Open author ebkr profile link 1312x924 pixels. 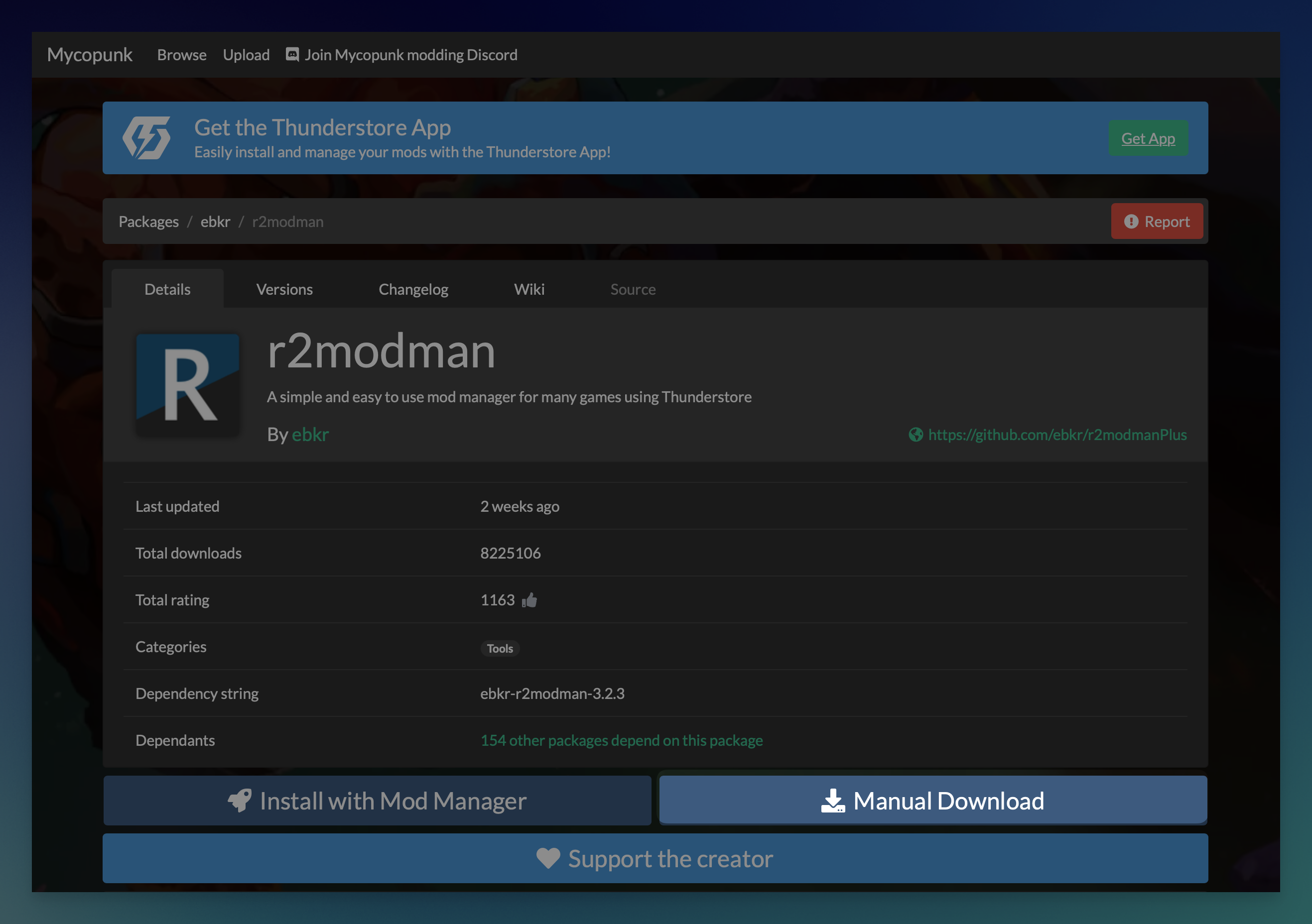pos(310,435)
